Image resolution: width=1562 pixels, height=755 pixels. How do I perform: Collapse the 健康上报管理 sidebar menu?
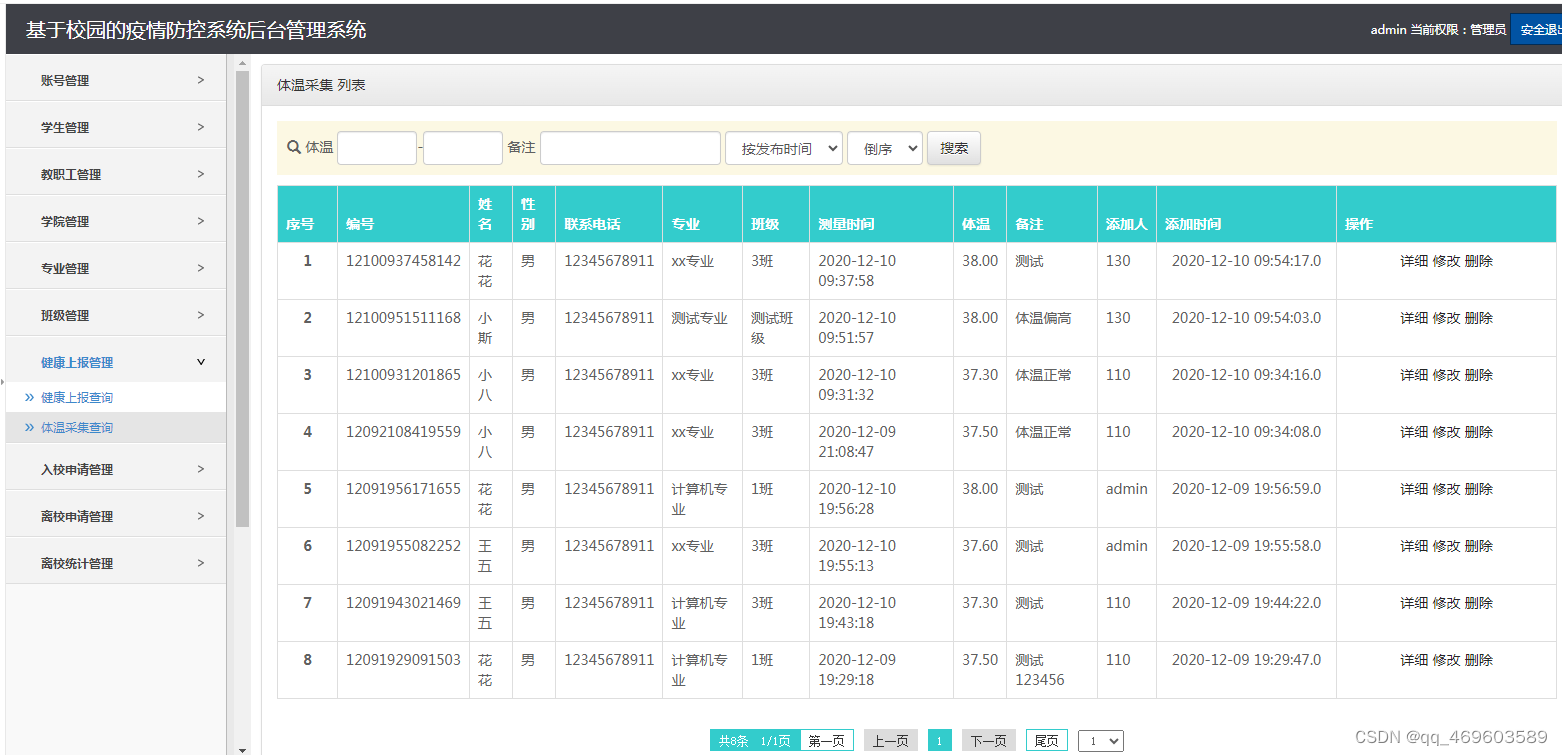[116, 362]
